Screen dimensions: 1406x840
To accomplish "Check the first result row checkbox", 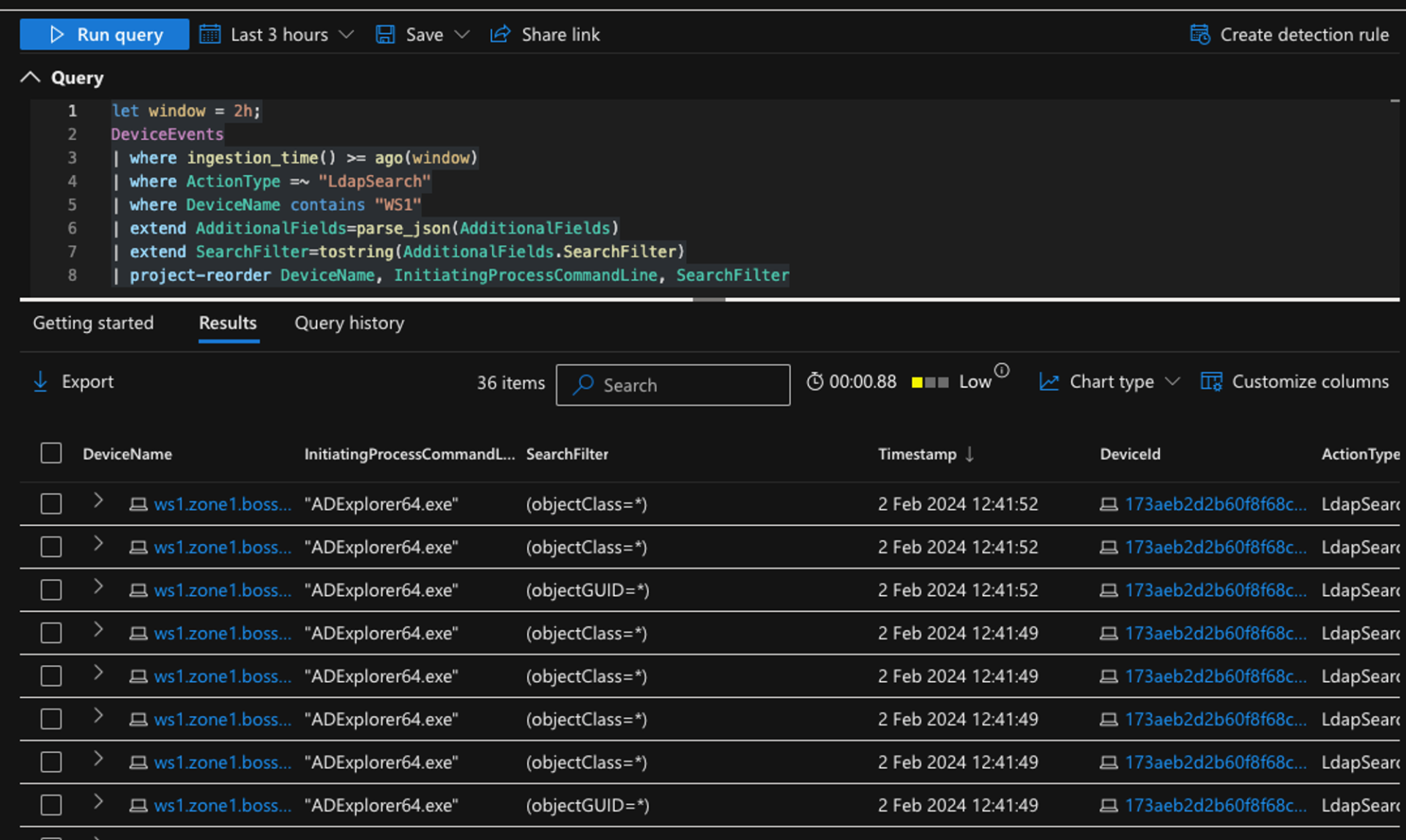I will pos(51,504).
